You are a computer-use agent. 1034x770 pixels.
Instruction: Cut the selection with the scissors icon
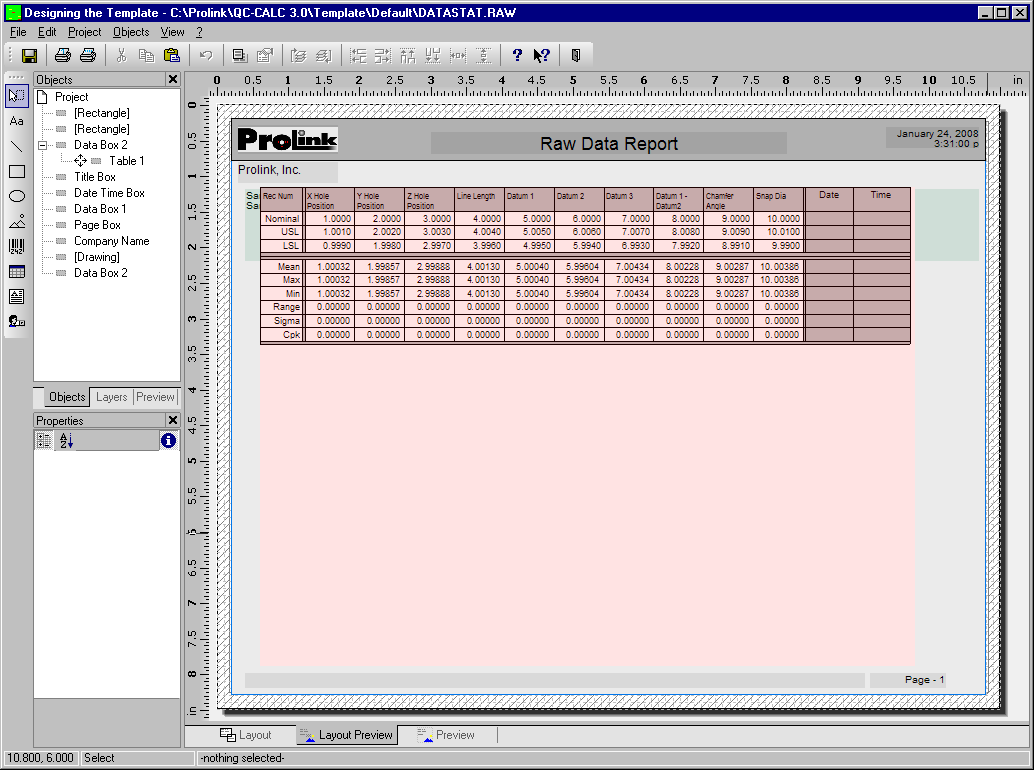121,56
